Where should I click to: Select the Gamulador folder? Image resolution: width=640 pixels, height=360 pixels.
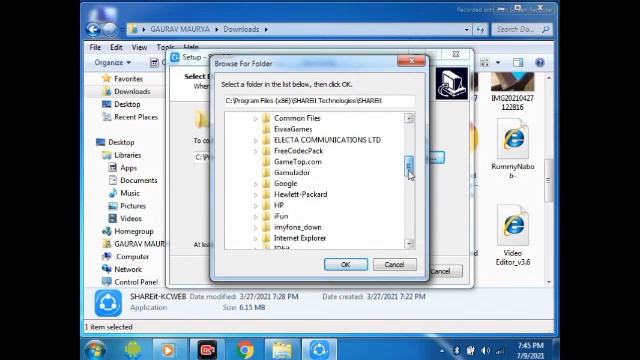pyautogui.click(x=292, y=173)
